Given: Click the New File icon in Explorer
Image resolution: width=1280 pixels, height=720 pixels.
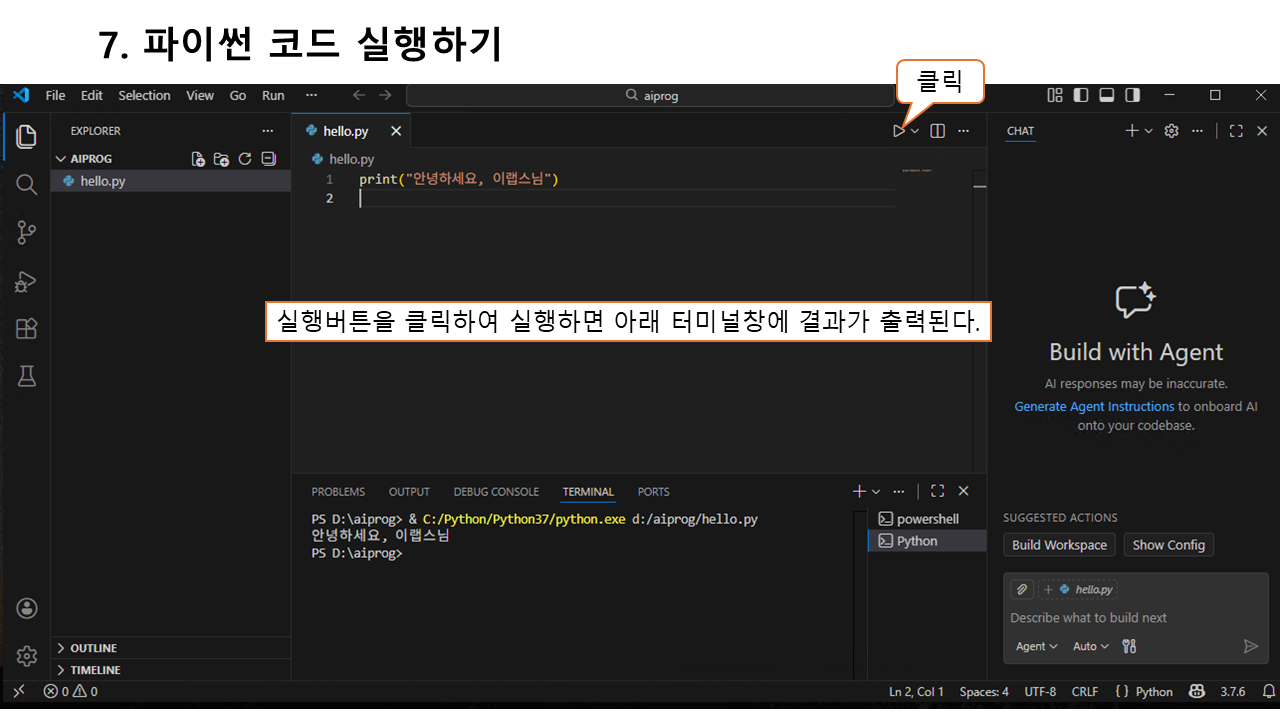Looking at the screenshot, I should pos(198,159).
